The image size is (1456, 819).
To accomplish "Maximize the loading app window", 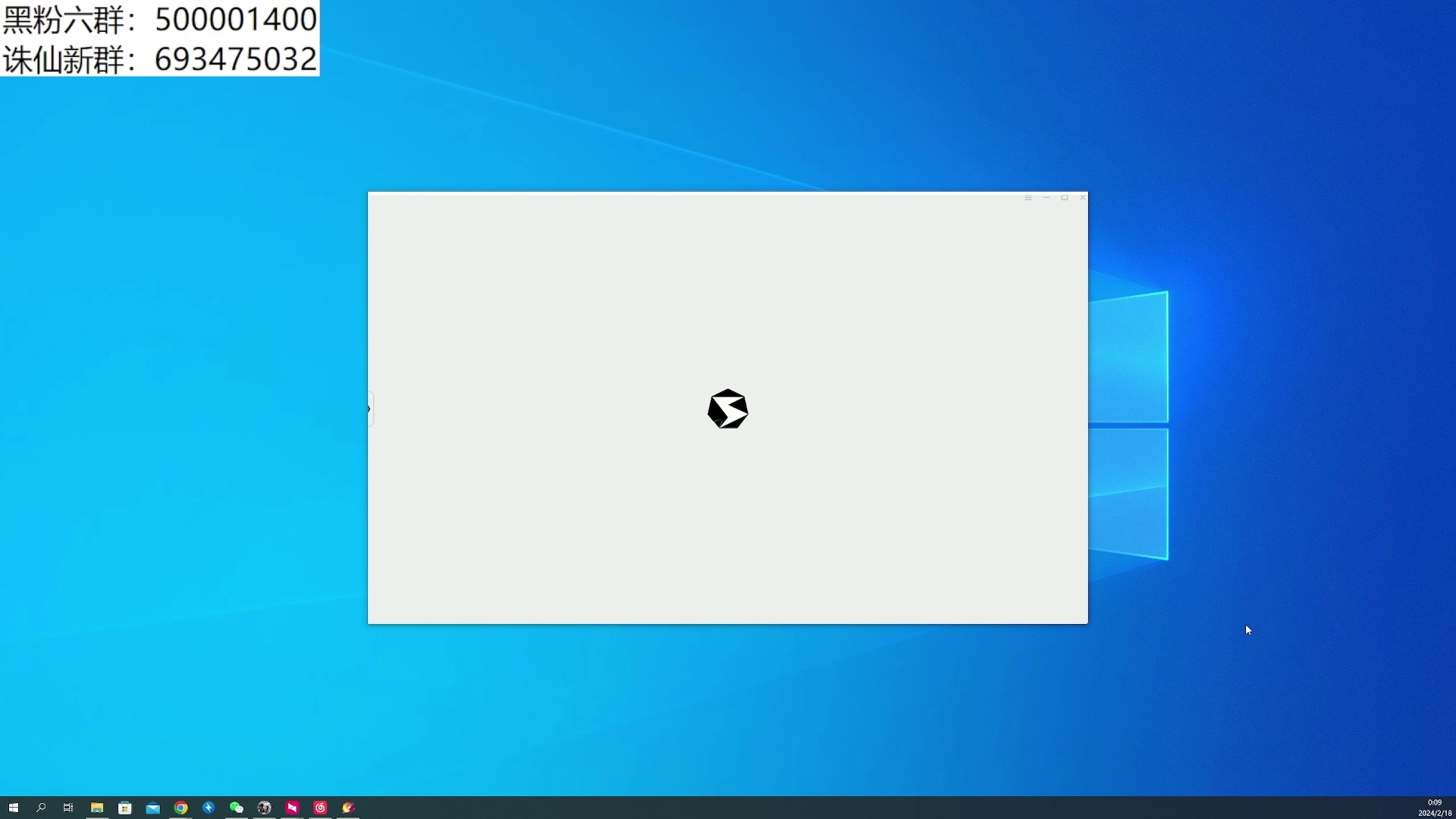I will (x=1065, y=198).
